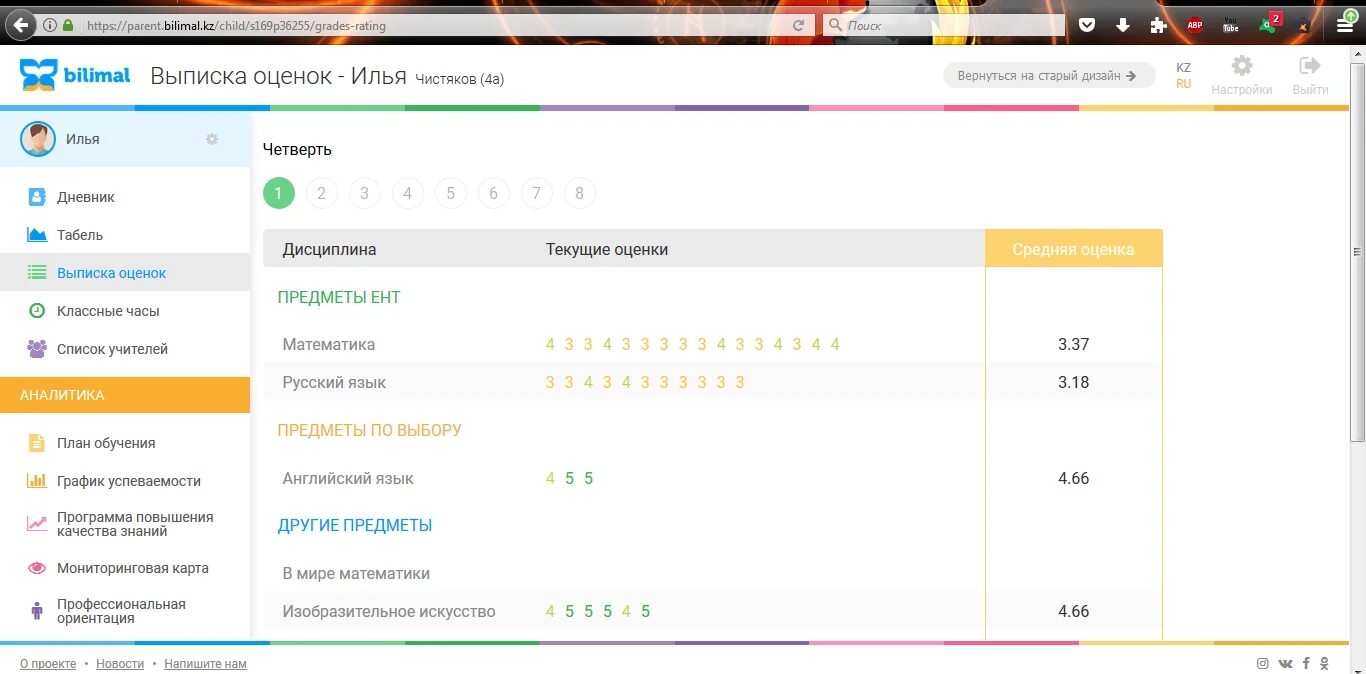Click the Выйти logout icon

[x=1310, y=66]
